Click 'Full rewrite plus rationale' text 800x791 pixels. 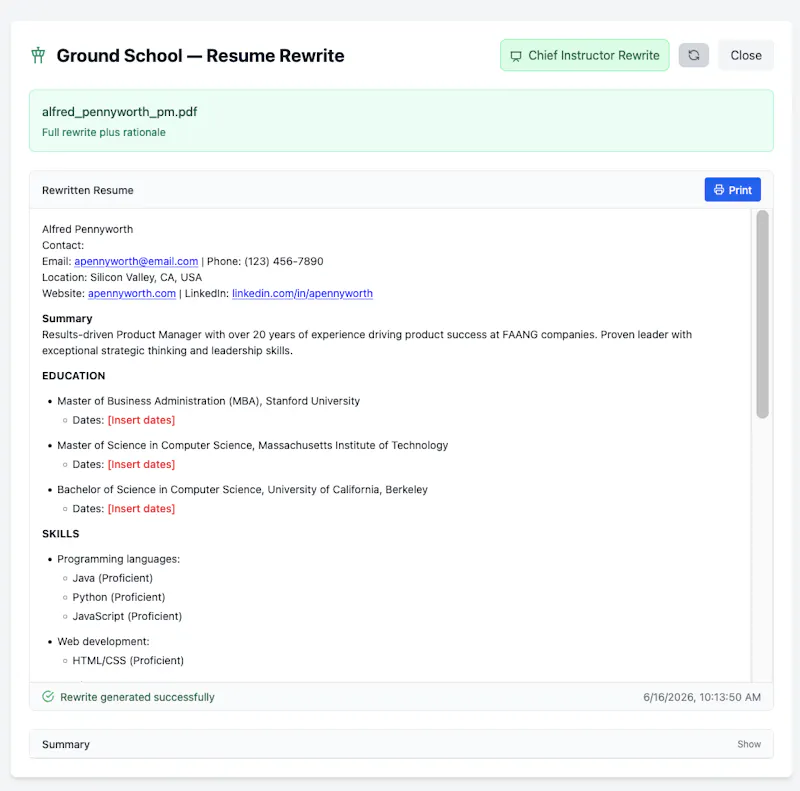104,133
